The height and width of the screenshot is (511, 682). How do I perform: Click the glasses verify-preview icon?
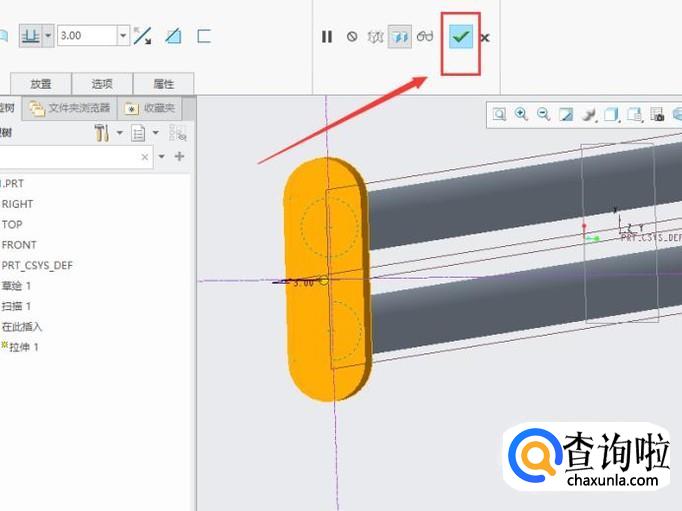425,37
